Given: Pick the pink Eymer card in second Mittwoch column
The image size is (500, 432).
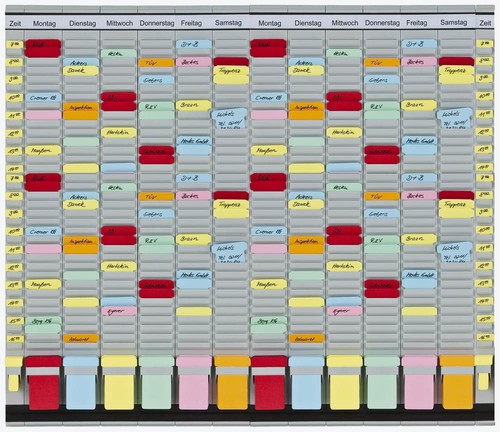Looking at the screenshot, I should [344, 311].
